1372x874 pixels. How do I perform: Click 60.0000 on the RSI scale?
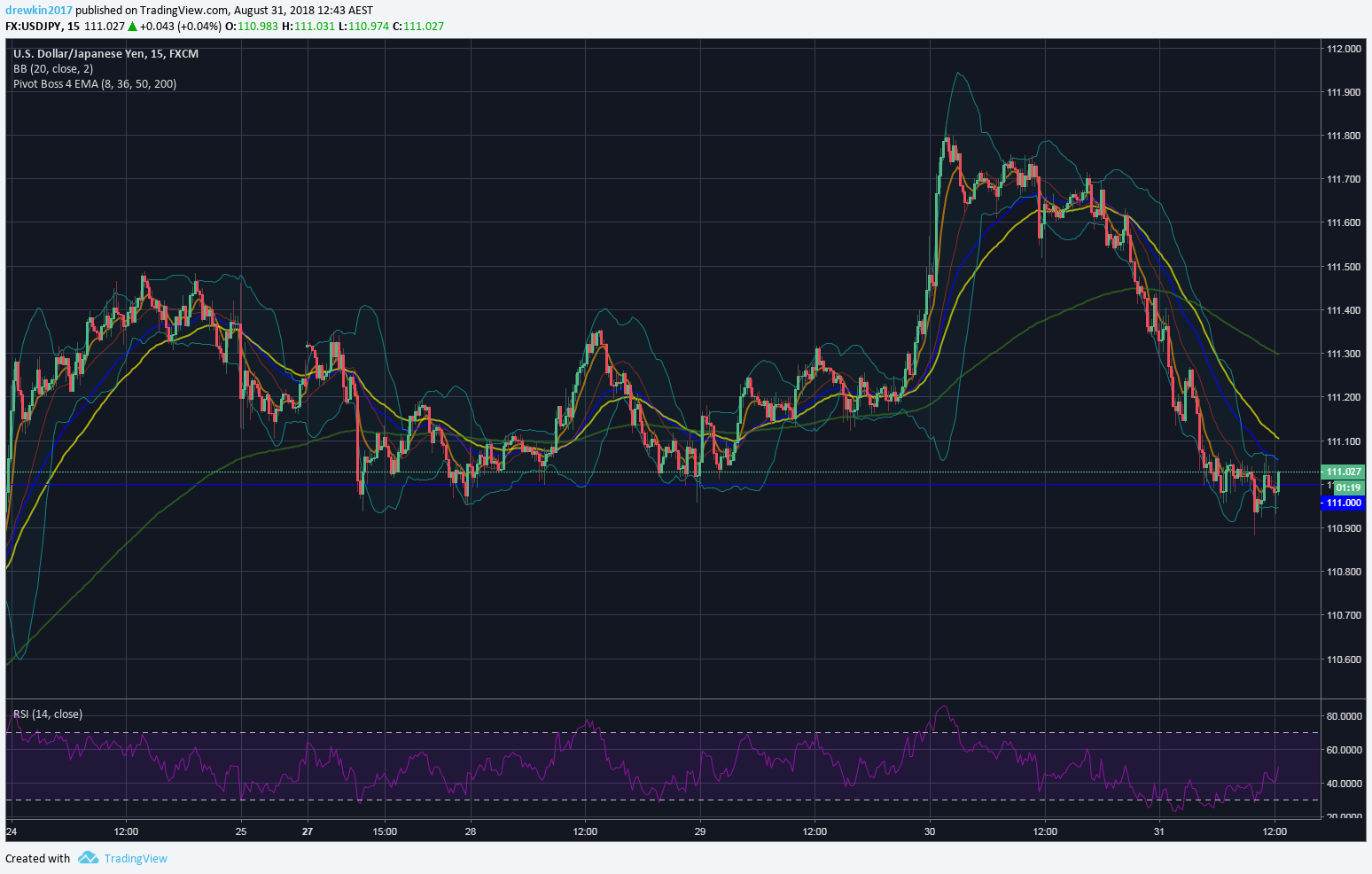click(1344, 750)
